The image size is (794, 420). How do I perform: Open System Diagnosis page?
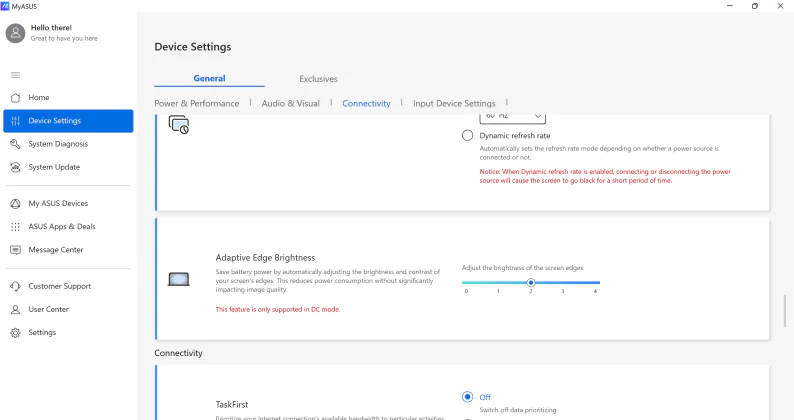68,144
